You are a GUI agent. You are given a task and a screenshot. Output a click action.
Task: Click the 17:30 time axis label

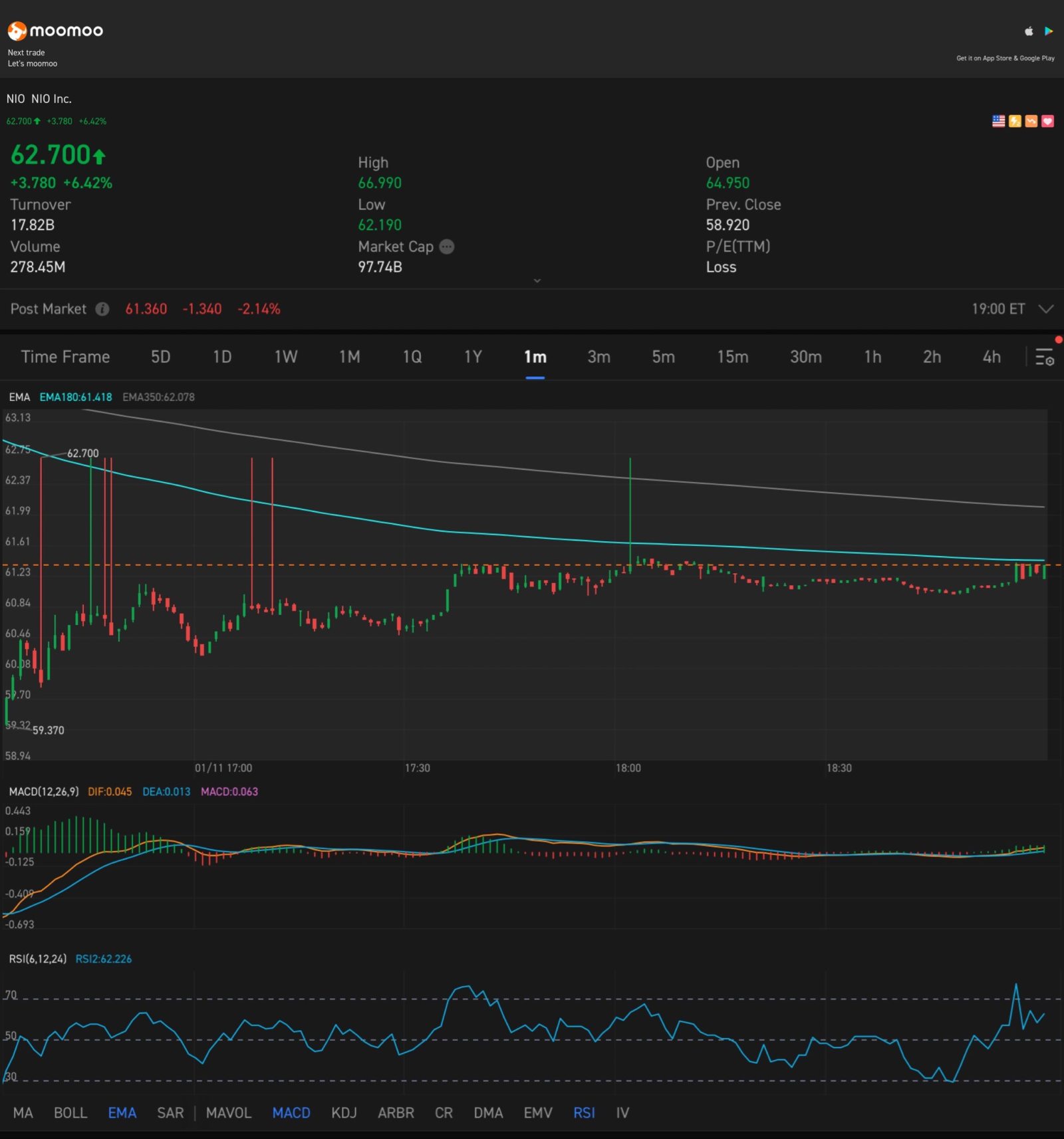pos(418,768)
